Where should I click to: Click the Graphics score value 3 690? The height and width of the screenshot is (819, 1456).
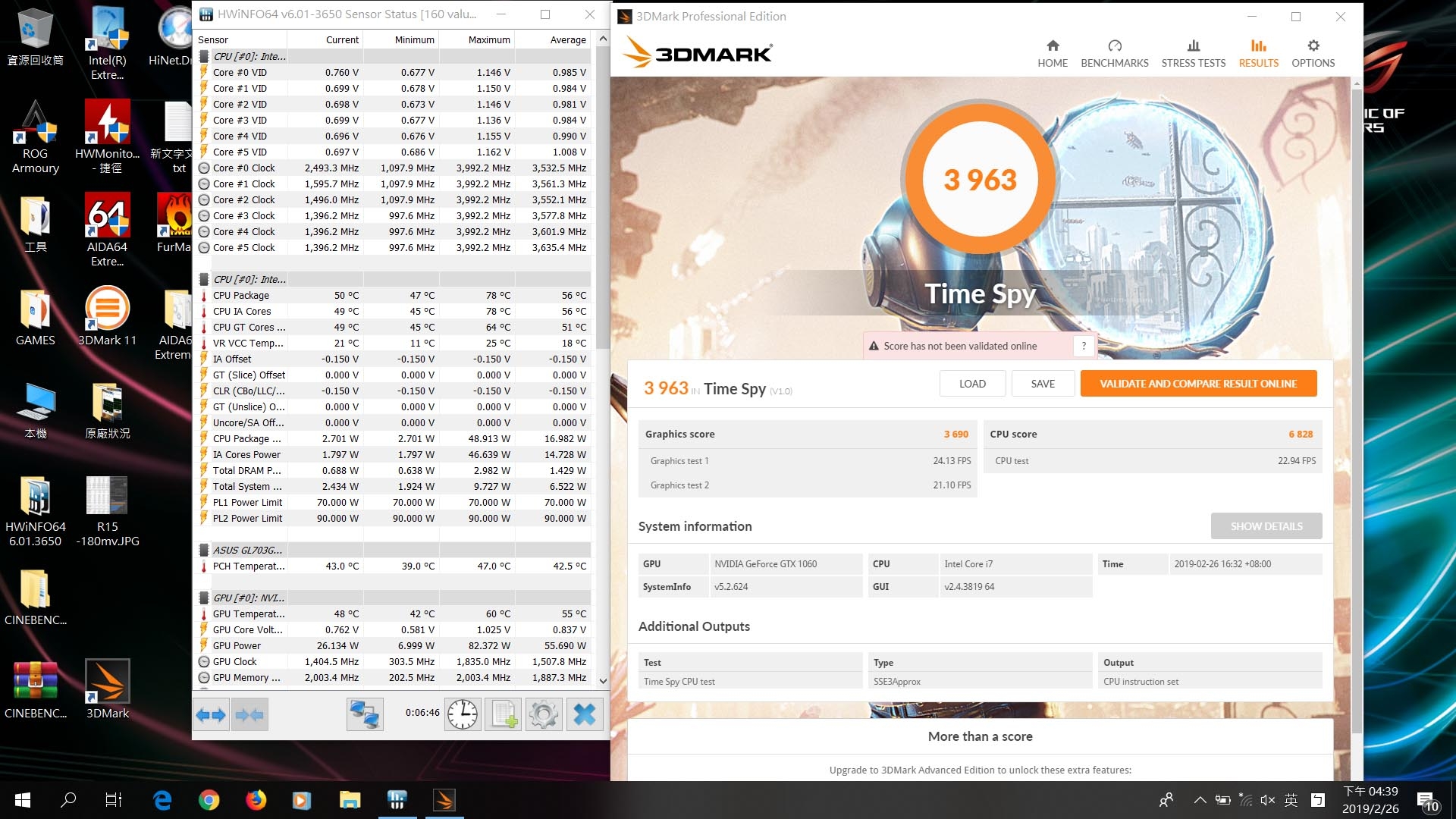[955, 434]
